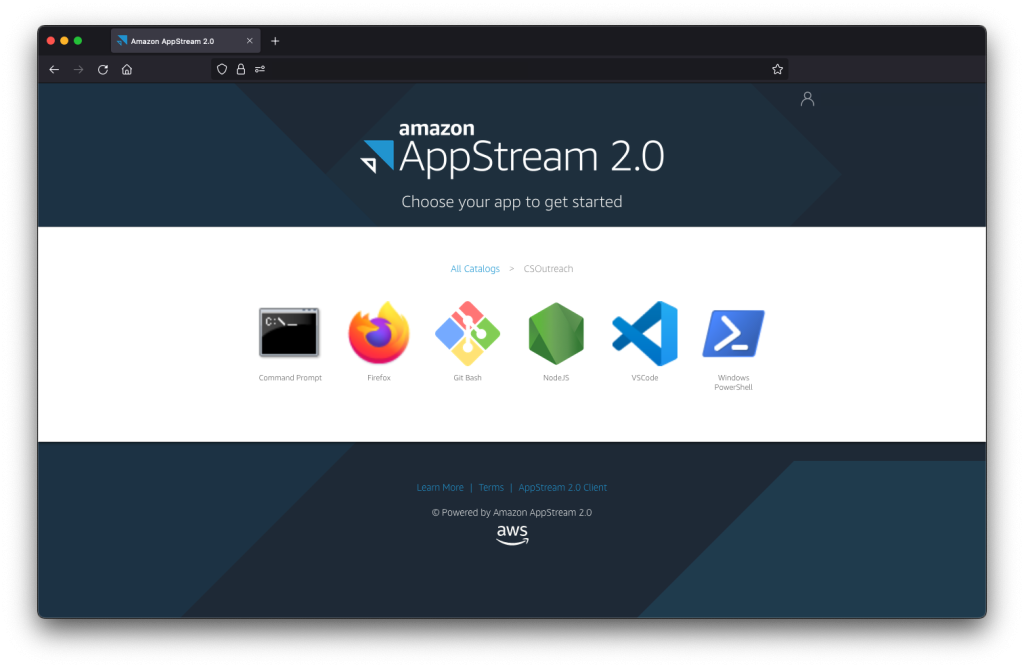Reload the current page
The height and width of the screenshot is (668, 1024).
tap(102, 69)
